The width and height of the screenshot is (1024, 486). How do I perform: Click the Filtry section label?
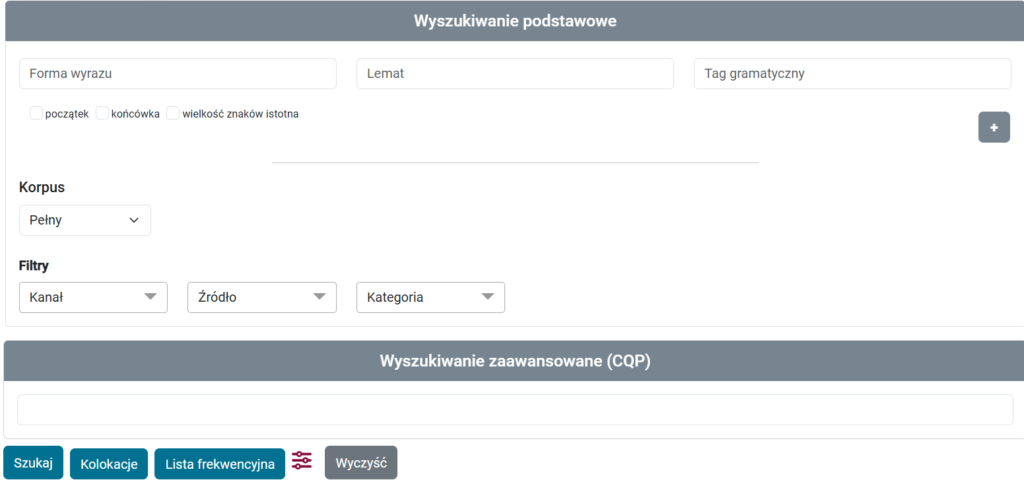point(34,266)
